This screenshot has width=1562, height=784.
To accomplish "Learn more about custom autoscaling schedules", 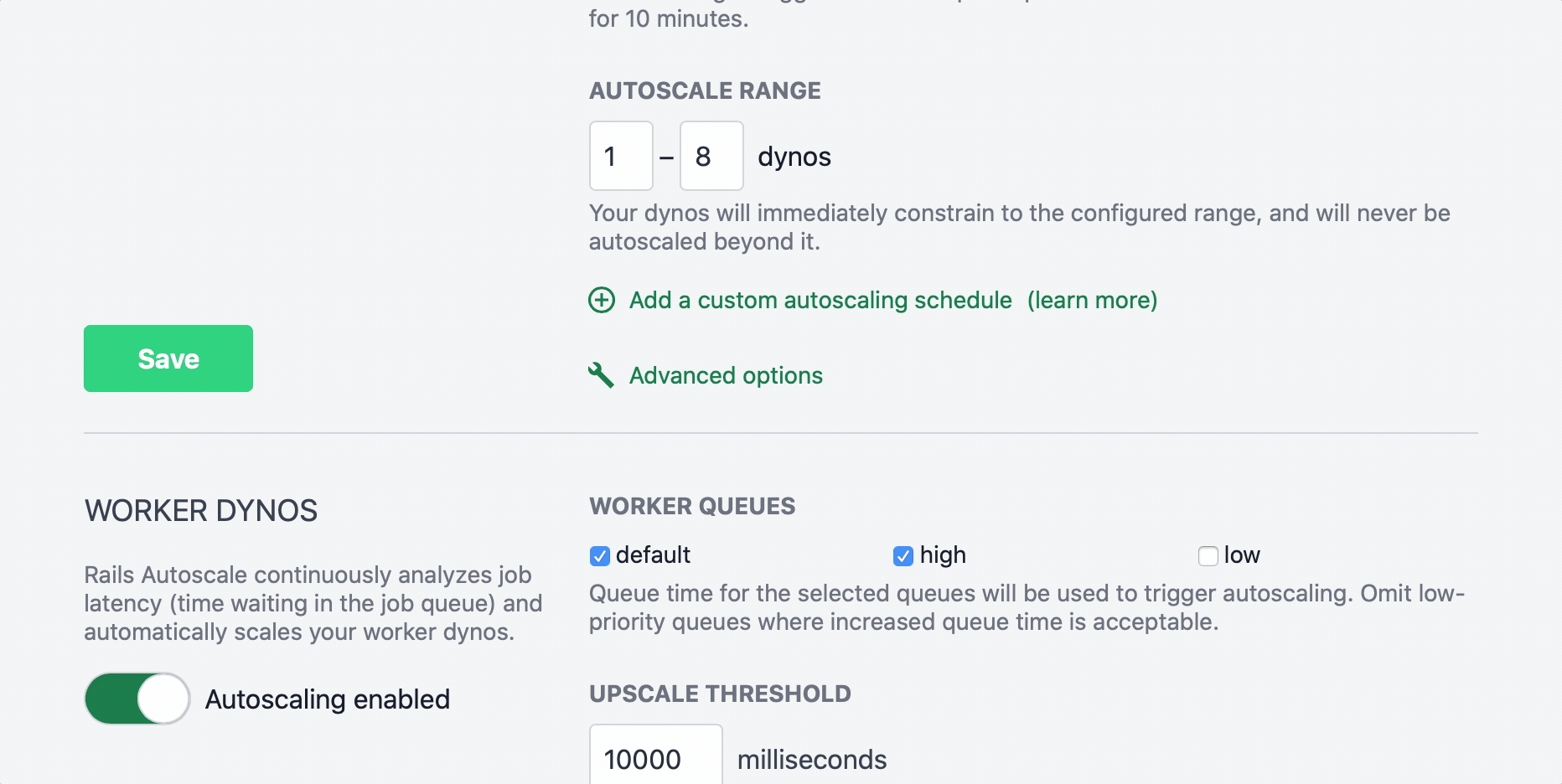I will (1091, 300).
